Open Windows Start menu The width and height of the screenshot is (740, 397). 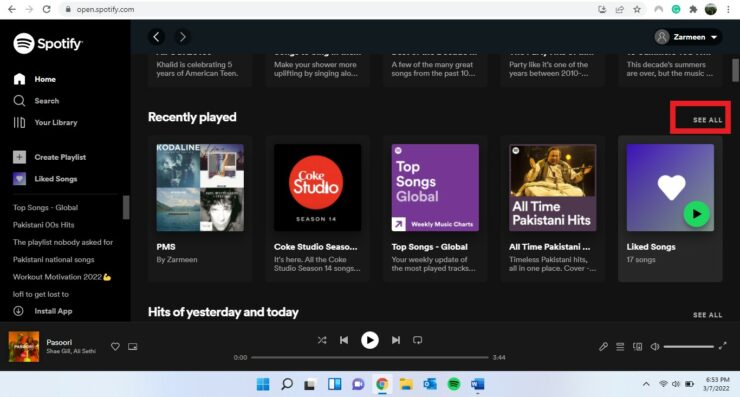[x=263, y=384]
